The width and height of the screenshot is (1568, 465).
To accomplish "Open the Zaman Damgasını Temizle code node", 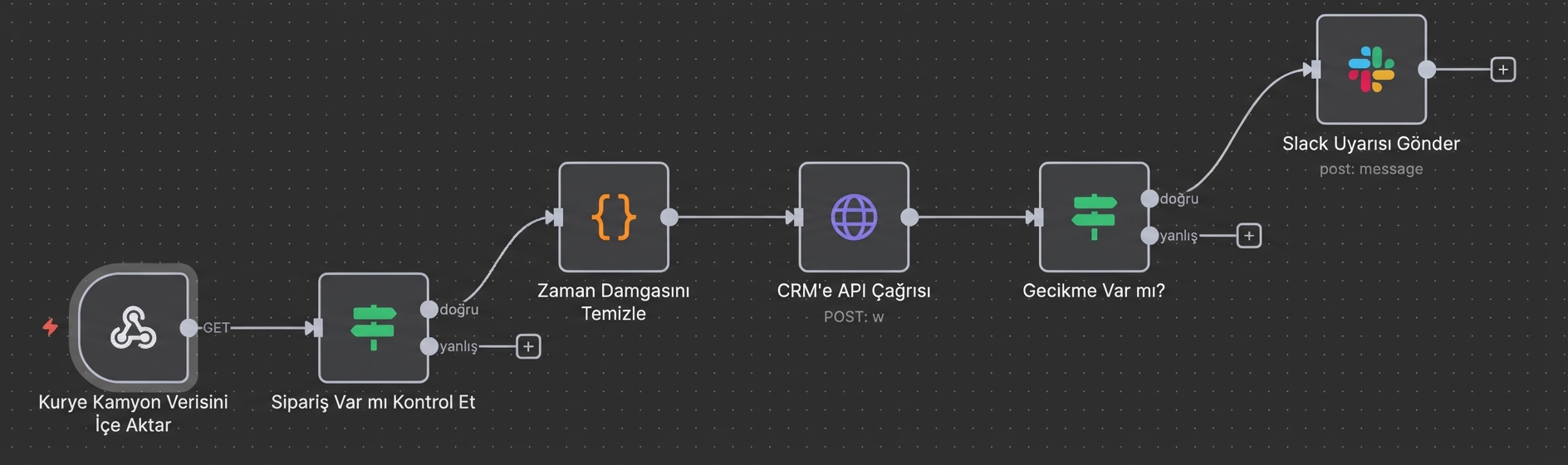I will [x=613, y=217].
